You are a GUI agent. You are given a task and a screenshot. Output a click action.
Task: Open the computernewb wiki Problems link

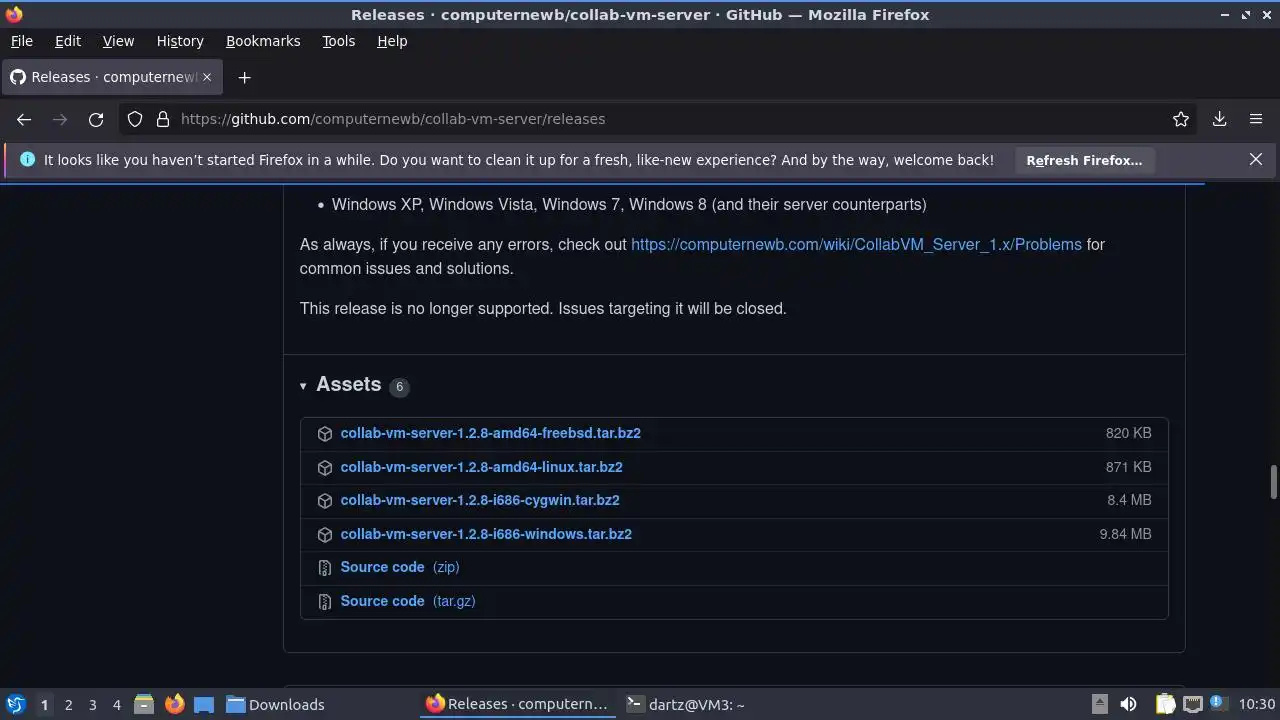coord(856,244)
